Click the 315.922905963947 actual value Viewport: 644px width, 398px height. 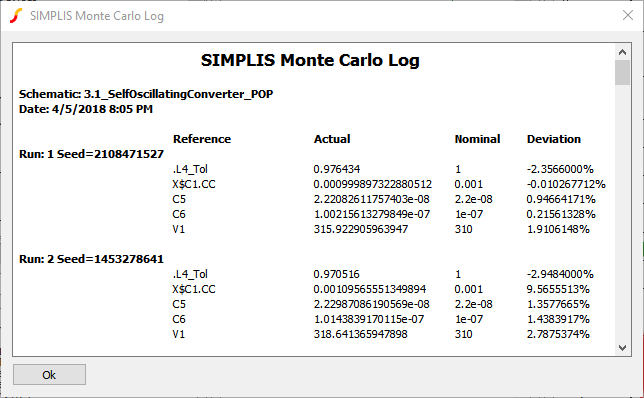(x=361, y=229)
